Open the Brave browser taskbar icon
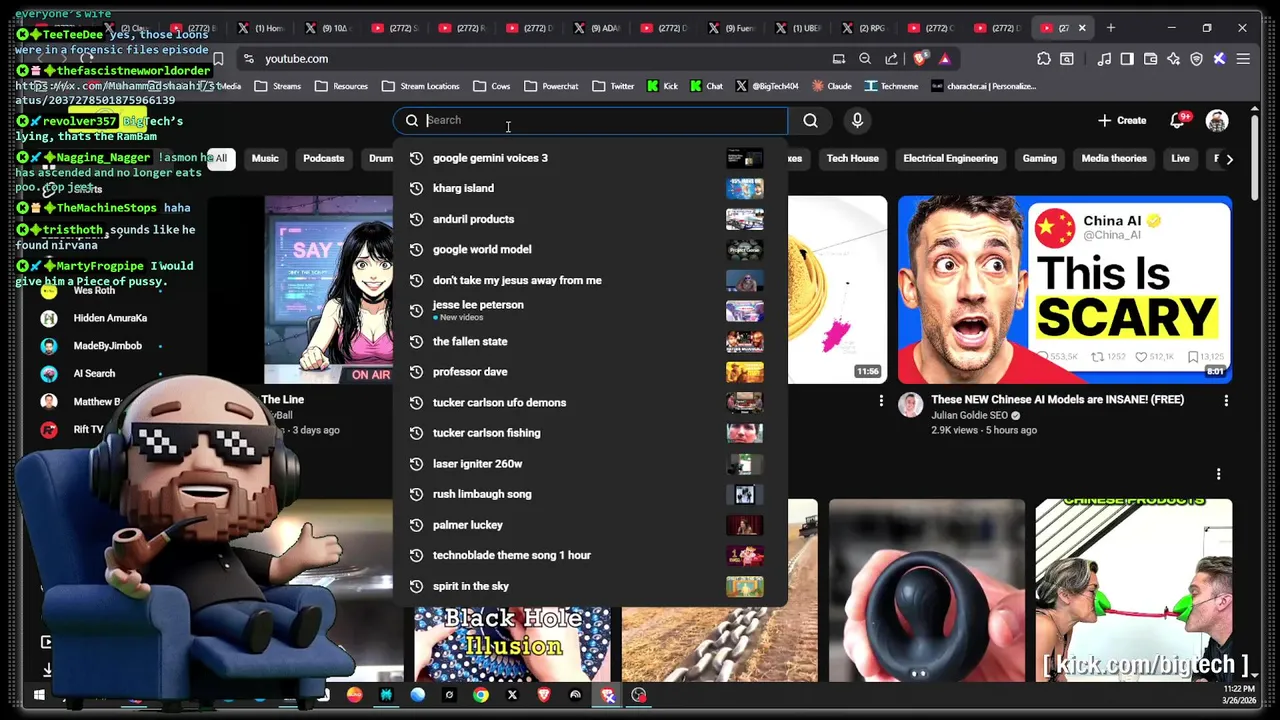 [x=544, y=695]
